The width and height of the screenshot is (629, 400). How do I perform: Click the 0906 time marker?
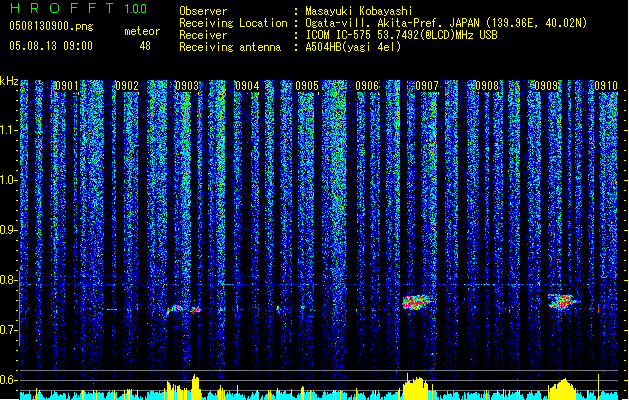367,86
